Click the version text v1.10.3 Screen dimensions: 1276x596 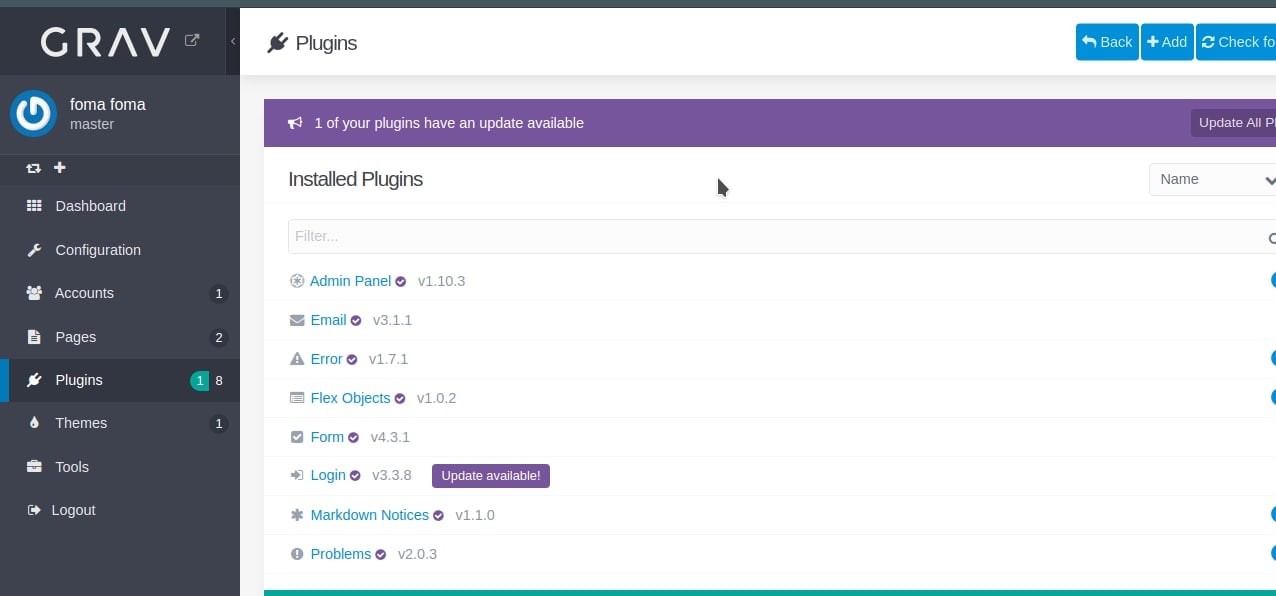pyautogui.click(x=442, y=281)
